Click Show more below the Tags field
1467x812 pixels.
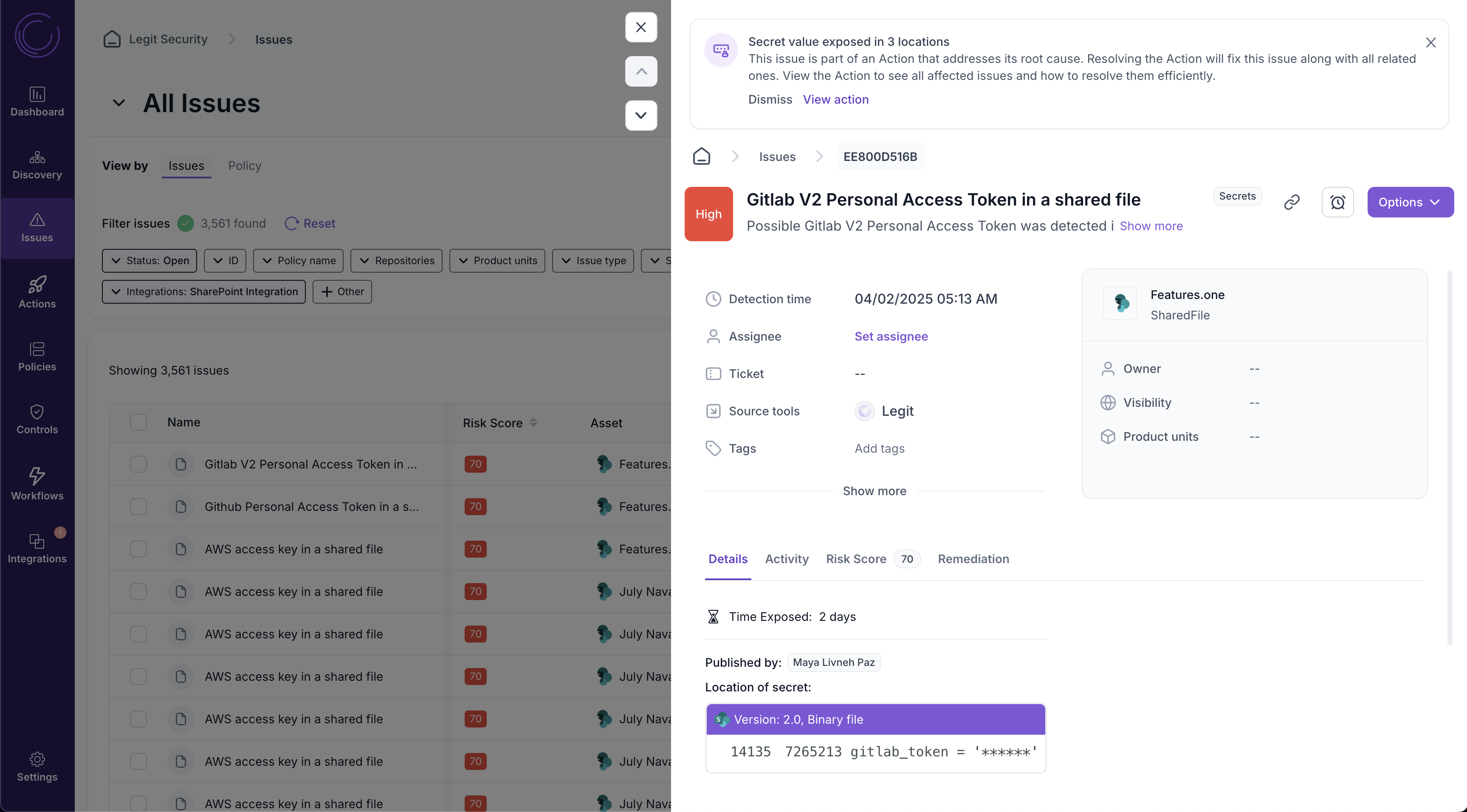(874, 491)
